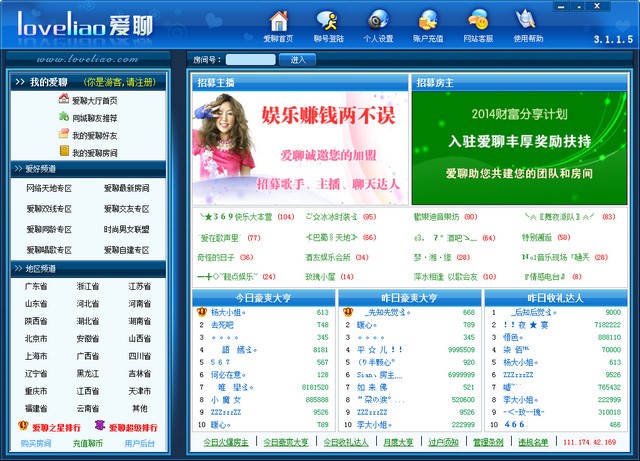Image resolution: width=640 pixels, height=461 pixels.
Task: Open 爱聊唱歌专区 channel
Action: point(49,250)
